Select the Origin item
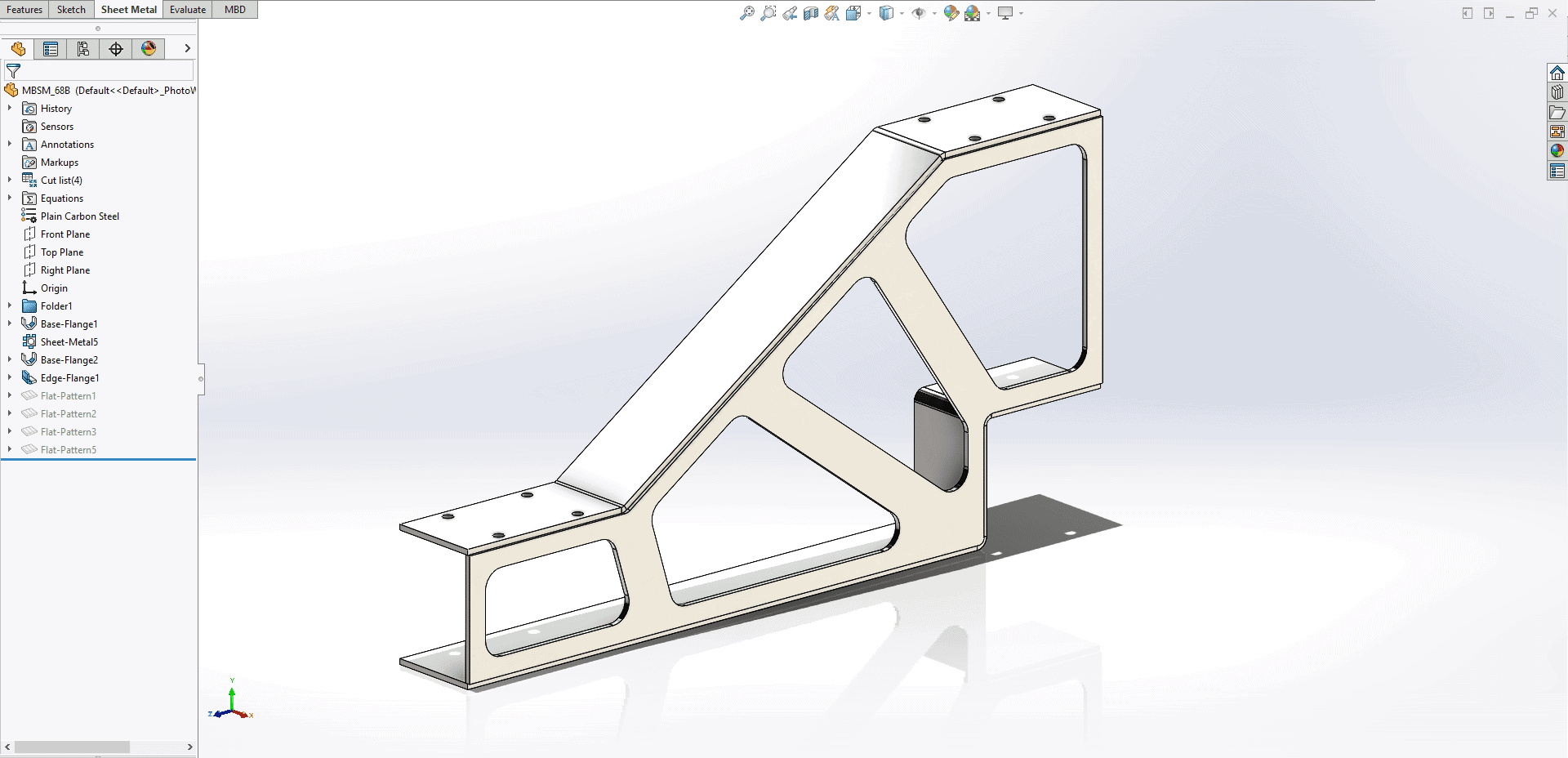 pyautogui.click(x=45, y=288)
